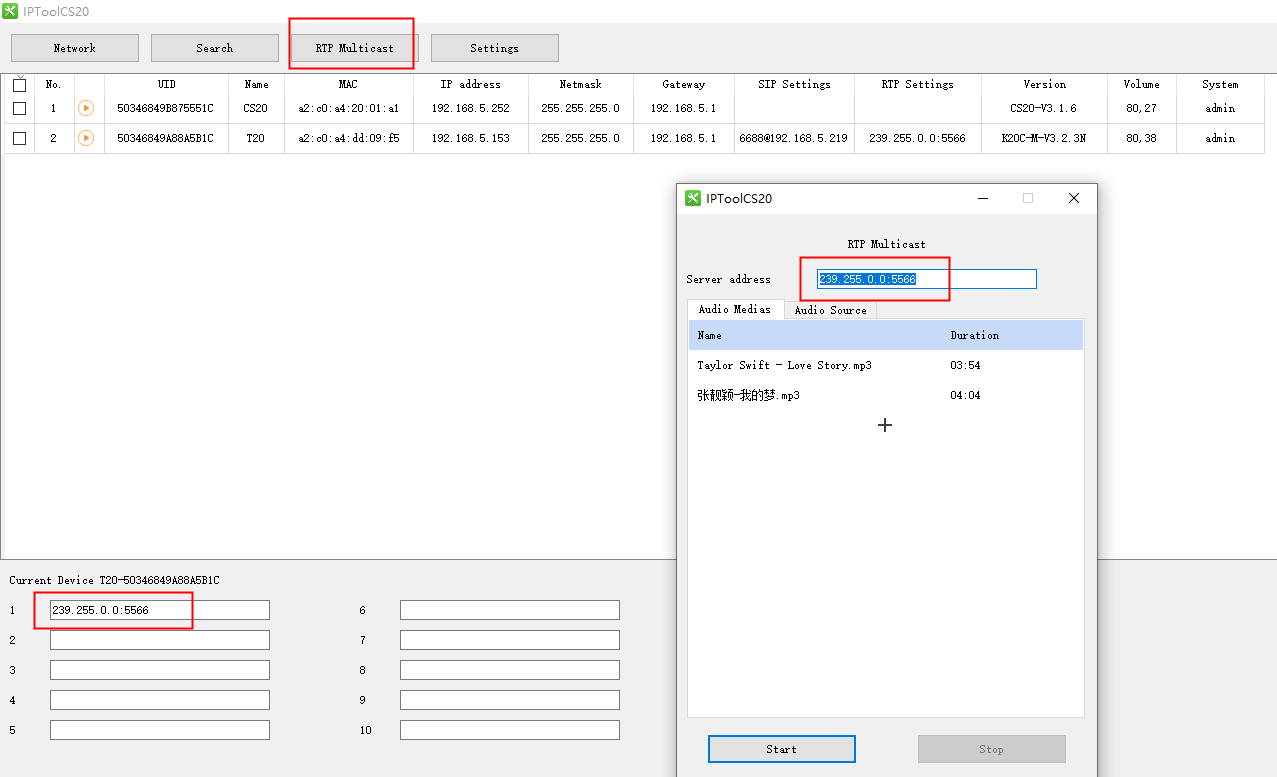Play audio on T20 device row
Image resolution: width=1277 pixels, height=777 pixels.
(86, 138)
